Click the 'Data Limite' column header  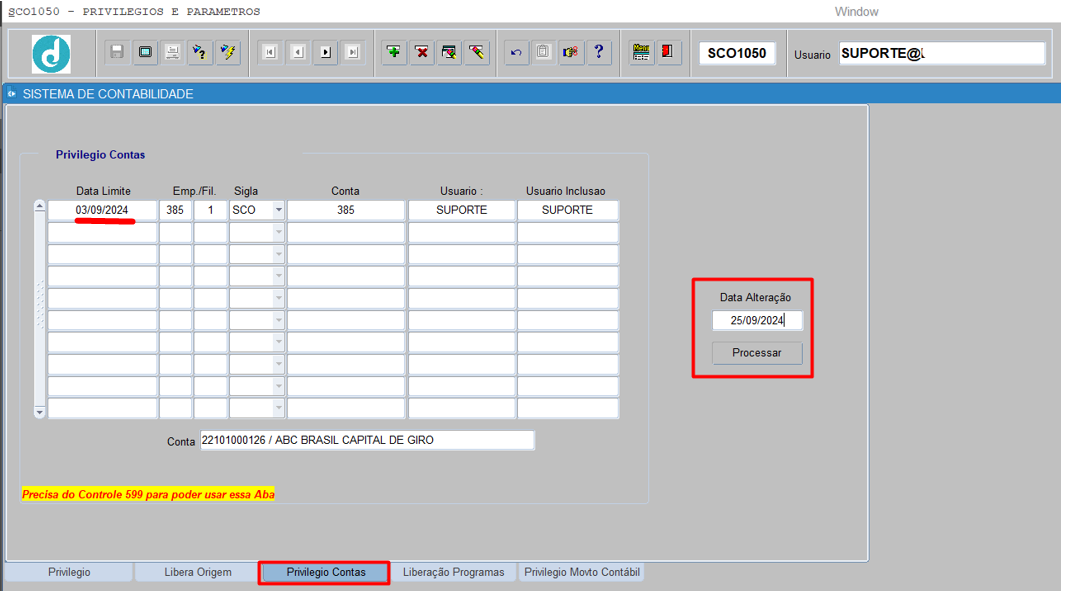pyautogui.click(x=103, y=191)
